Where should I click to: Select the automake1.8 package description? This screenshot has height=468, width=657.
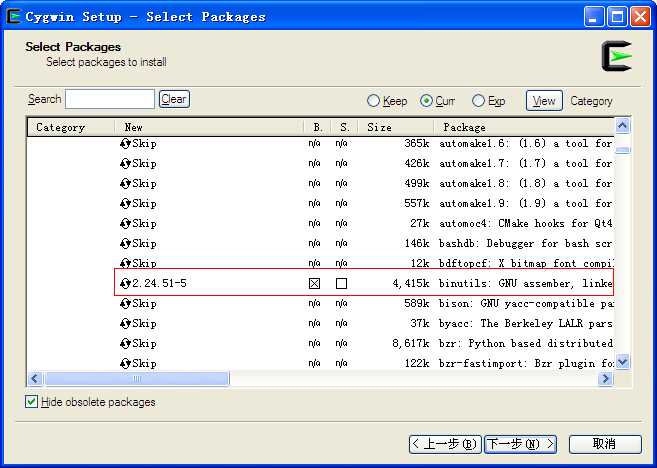[x=526, y=184]
